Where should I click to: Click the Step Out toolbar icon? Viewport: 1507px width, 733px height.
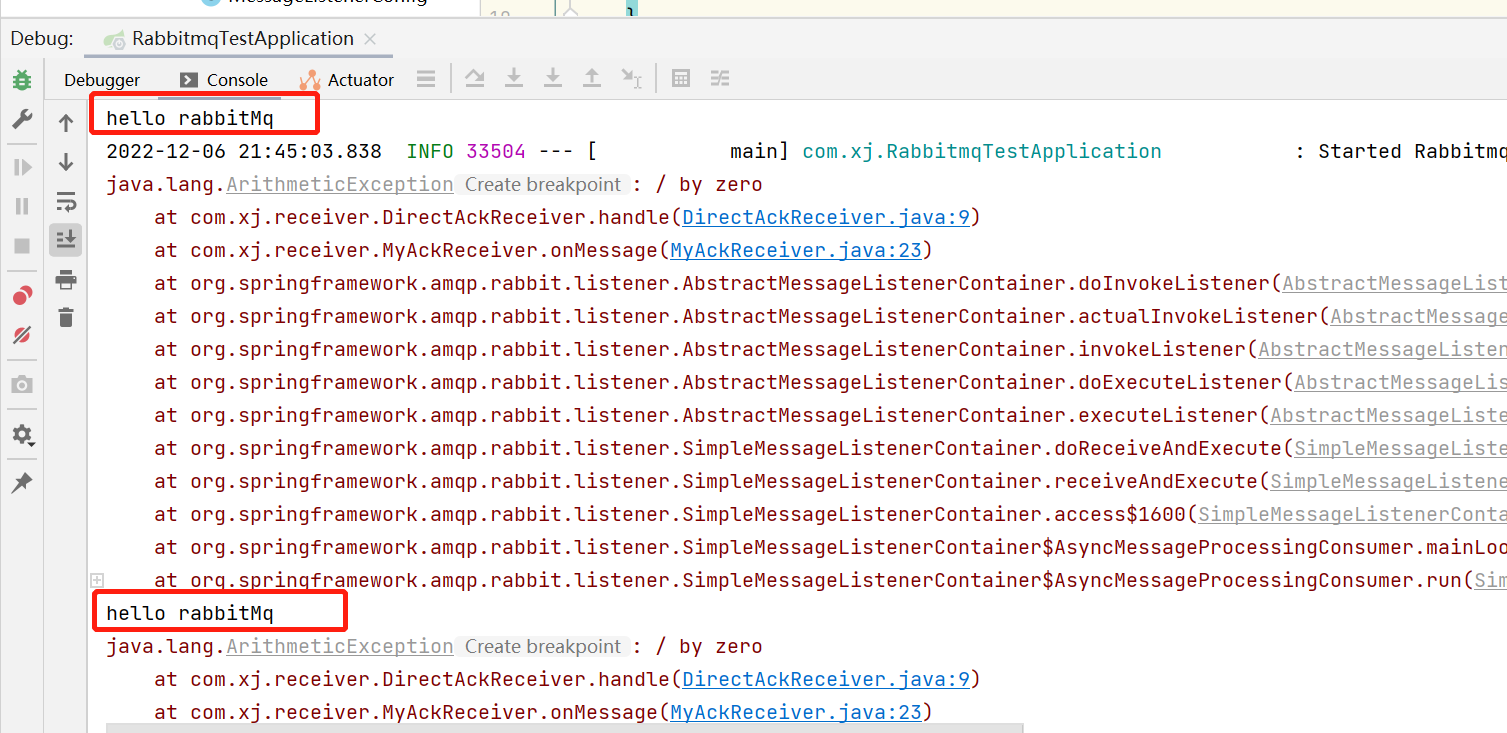coord(592,79)
